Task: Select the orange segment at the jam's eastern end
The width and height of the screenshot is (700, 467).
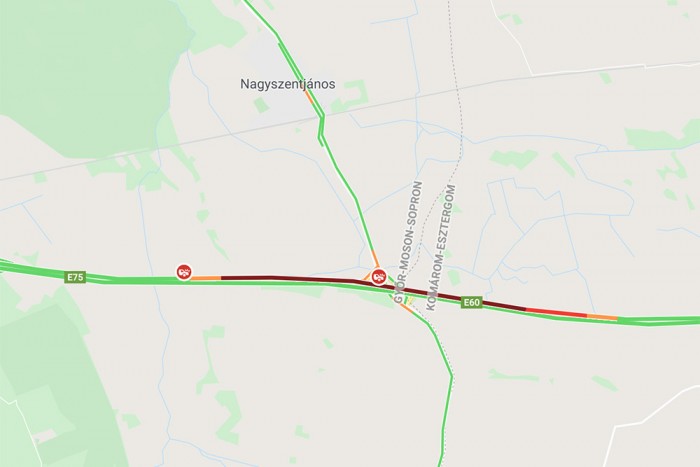Action: 602,317
